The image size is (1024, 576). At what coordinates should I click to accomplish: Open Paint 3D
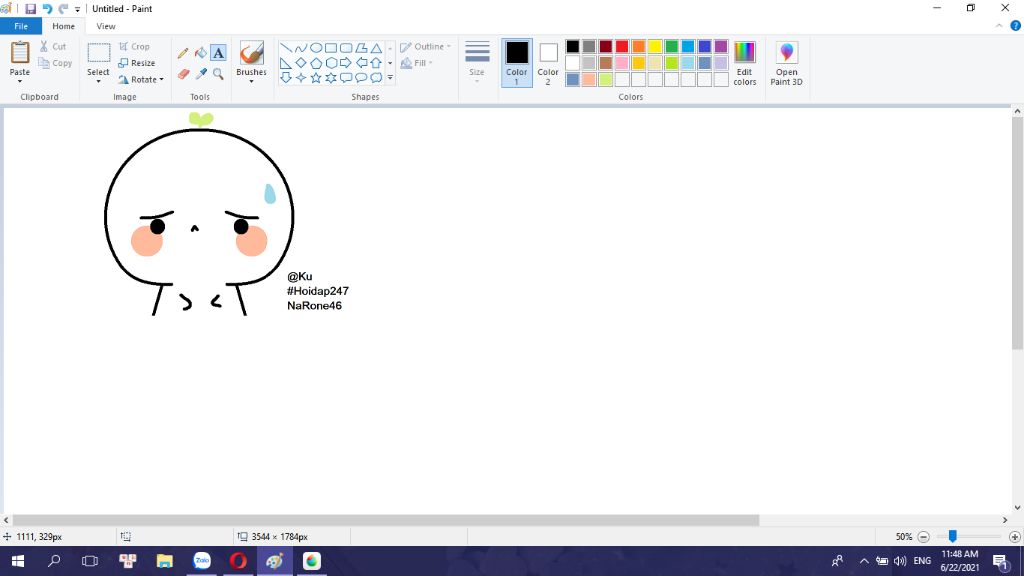tap(786, 63)
